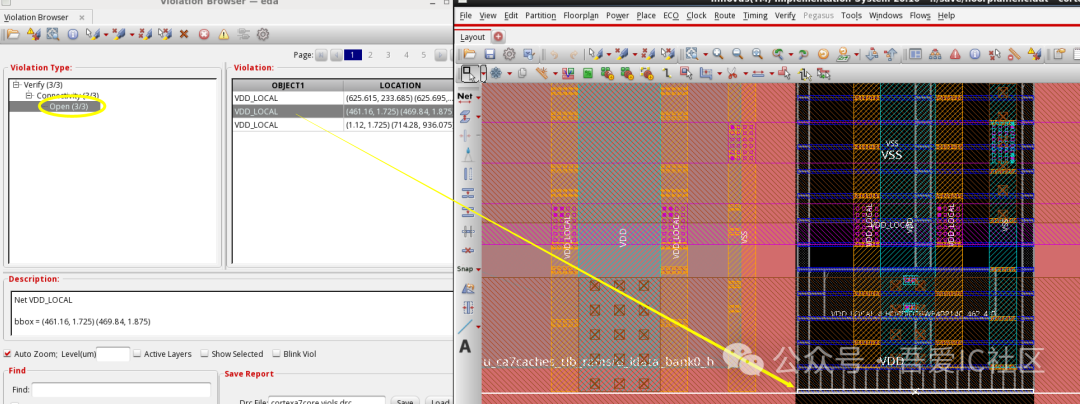Click the red circle clear-violations icon
Image resolution: width=1080 pixels, height=404 pixels.
point(204,34)
